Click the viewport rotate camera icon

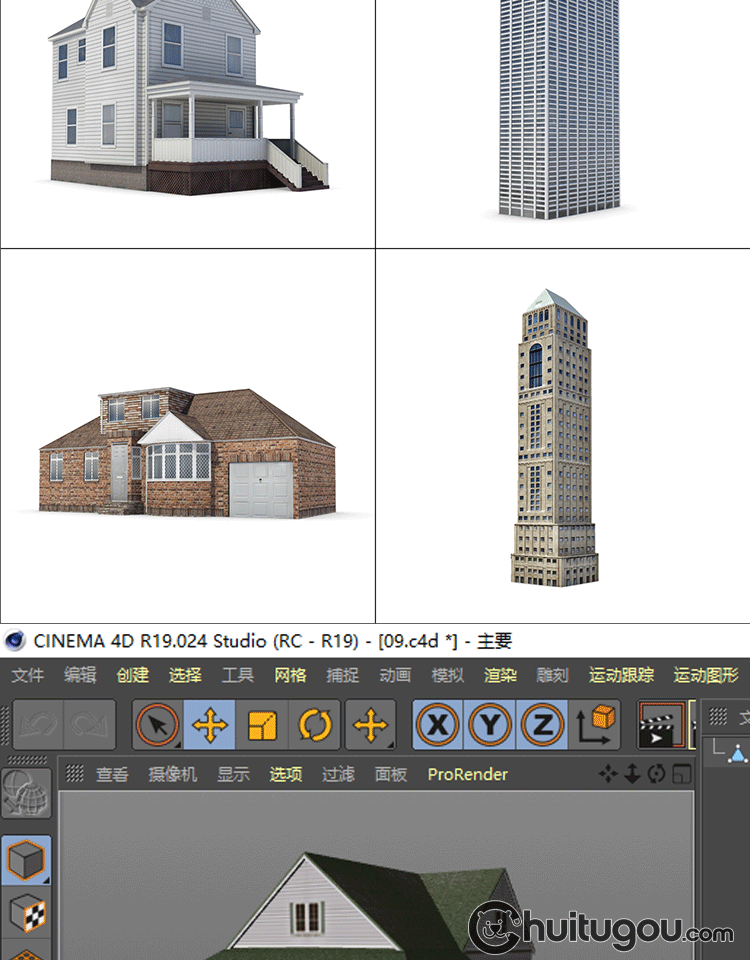657,774
